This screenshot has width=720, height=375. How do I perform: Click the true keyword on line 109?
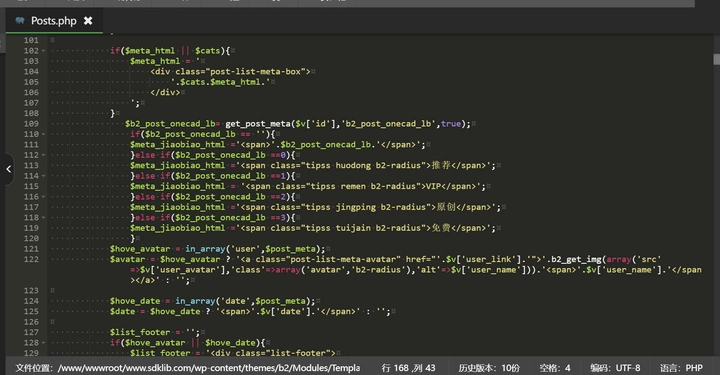click(x=451, y=124)
